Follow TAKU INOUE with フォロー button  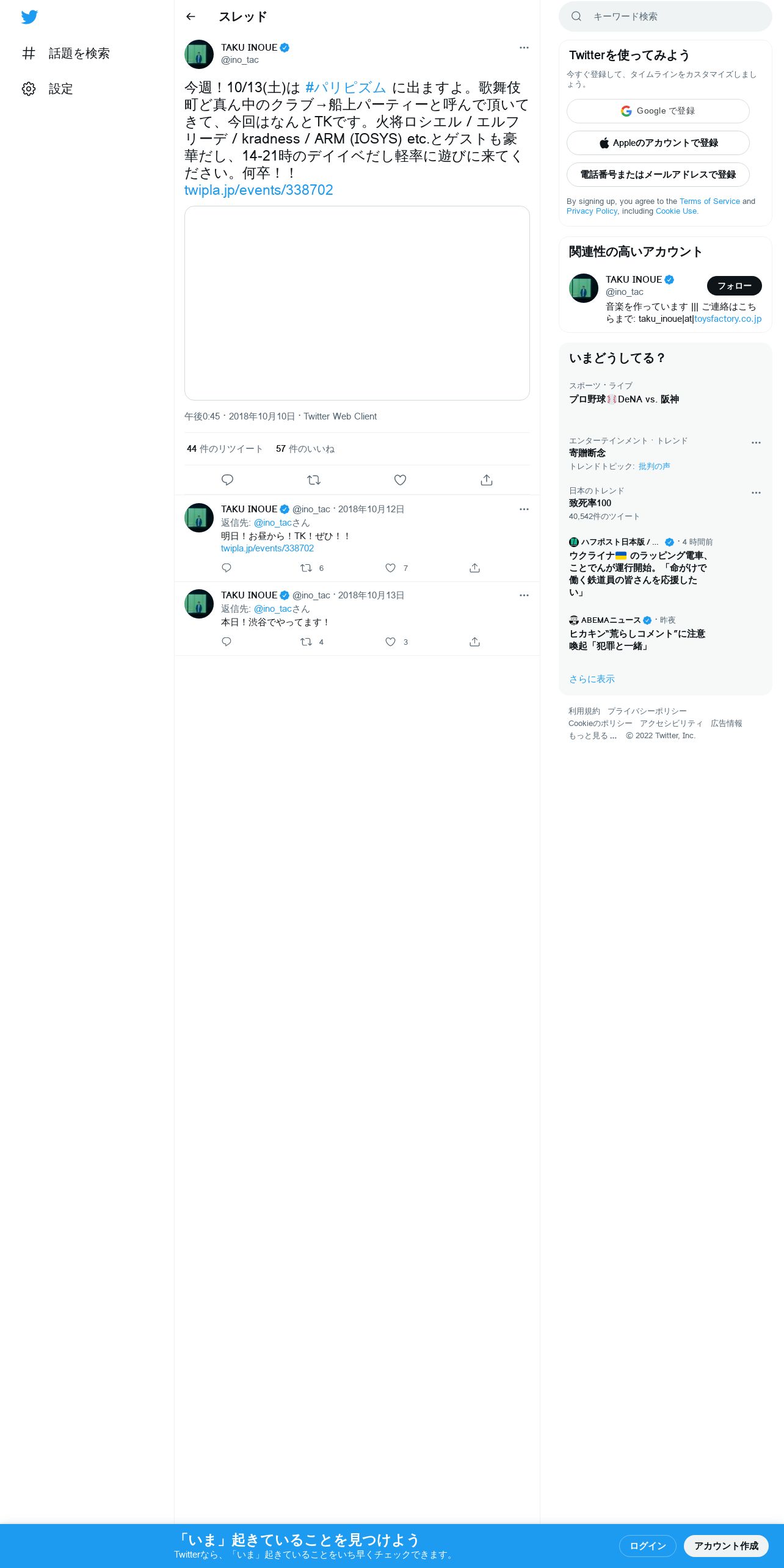pyautogui.click(x=735, y=286)
